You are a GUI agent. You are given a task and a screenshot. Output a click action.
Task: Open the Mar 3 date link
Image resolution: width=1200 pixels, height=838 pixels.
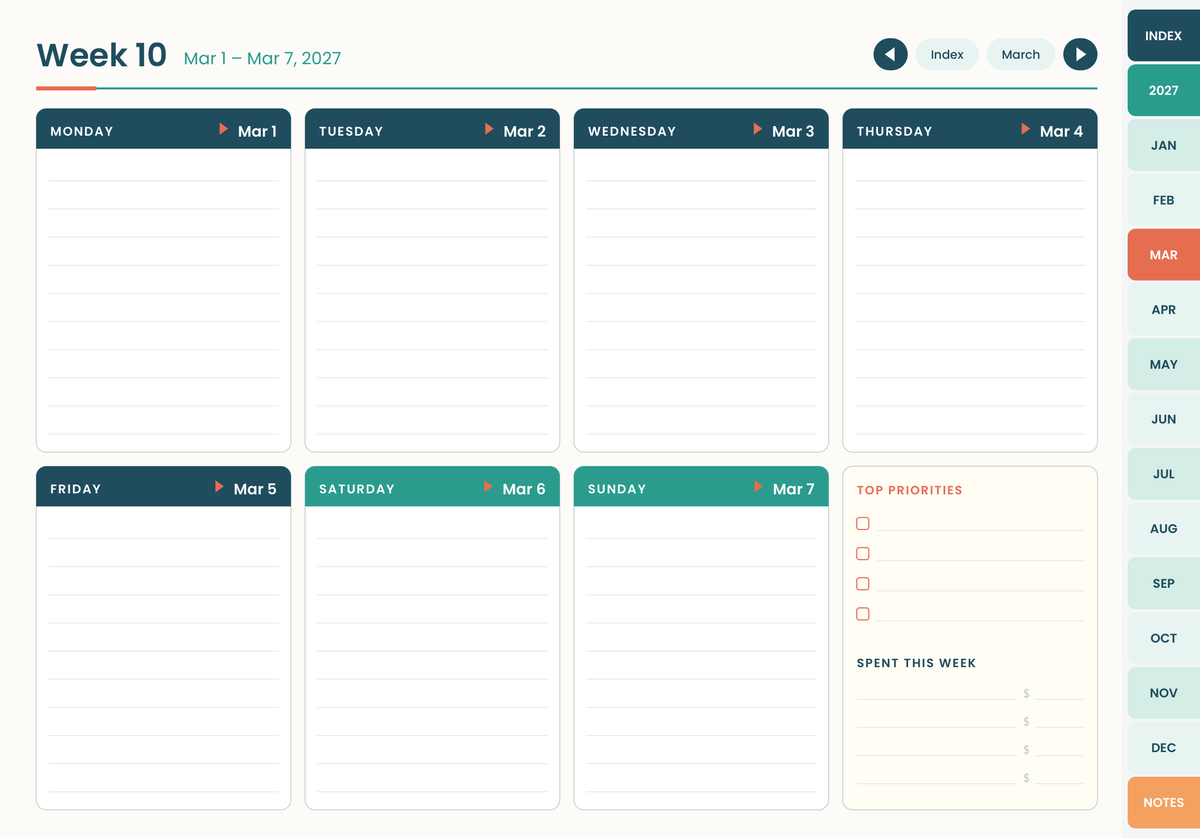point(793,131)
